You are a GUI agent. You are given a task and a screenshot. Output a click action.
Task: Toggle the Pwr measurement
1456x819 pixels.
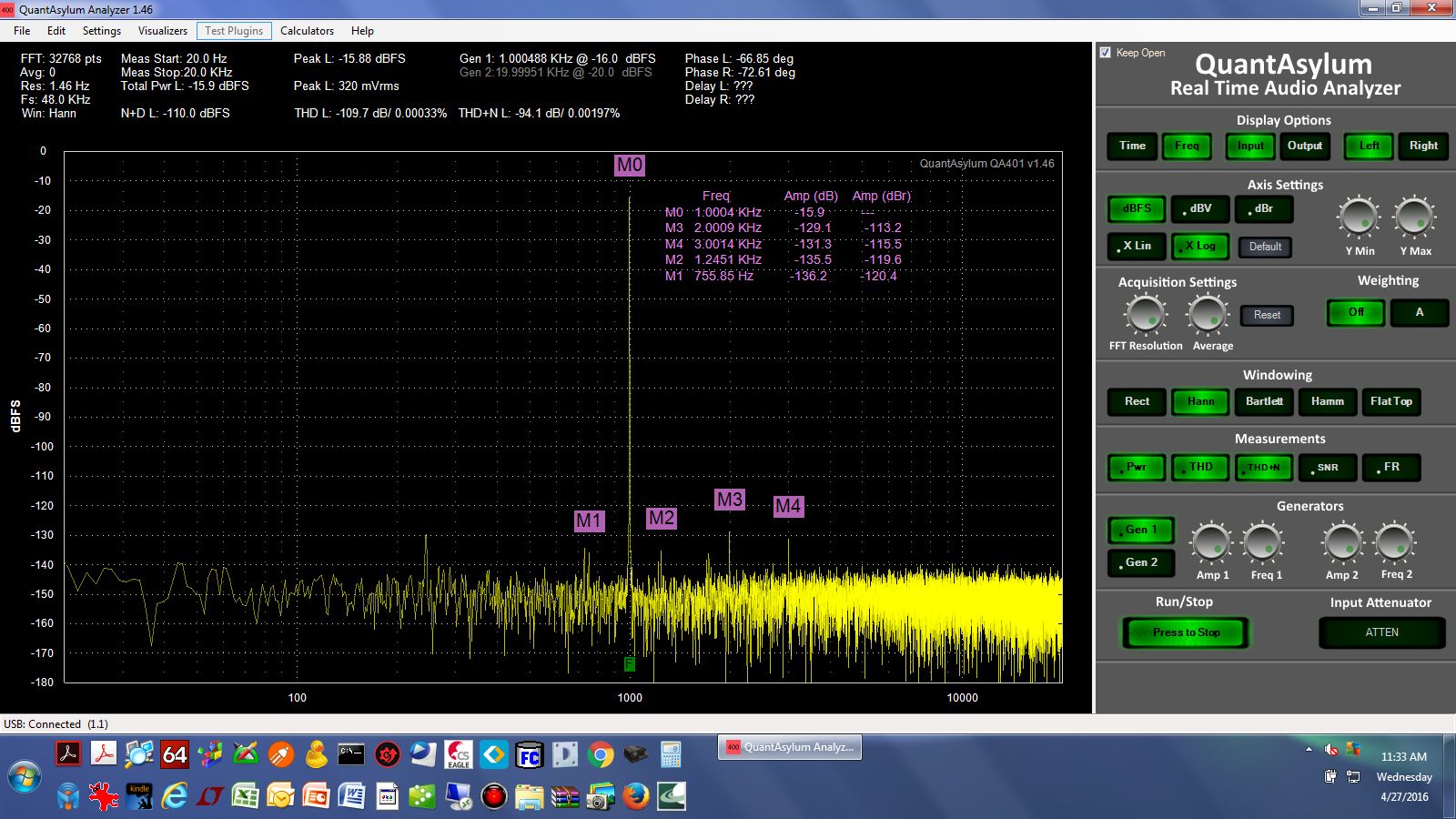(1137, 467)
